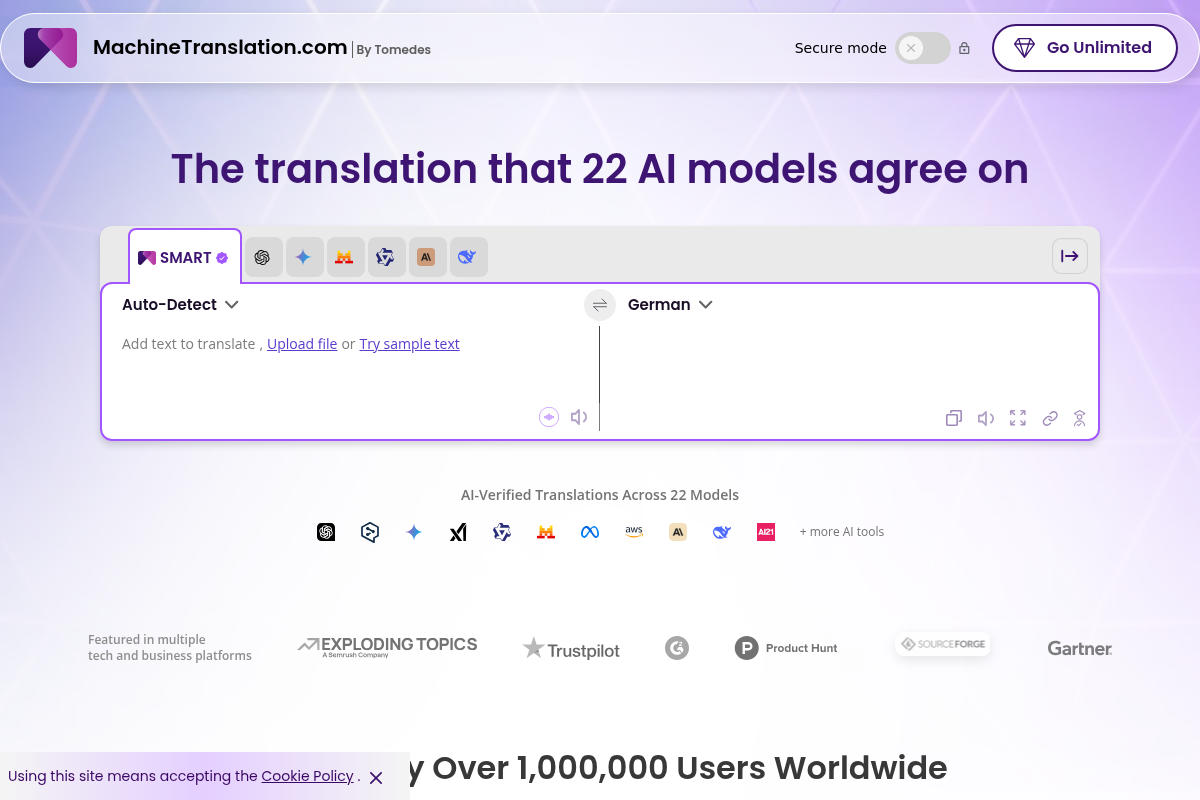Play the translated text audio speaker icon
Screen dimensions: 1200x800
986,418
